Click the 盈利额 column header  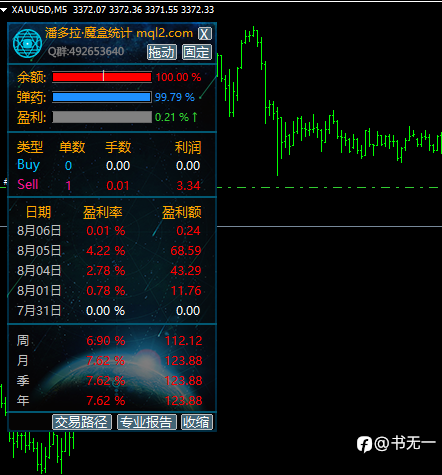pyautogui.click(x=182, y=212)
